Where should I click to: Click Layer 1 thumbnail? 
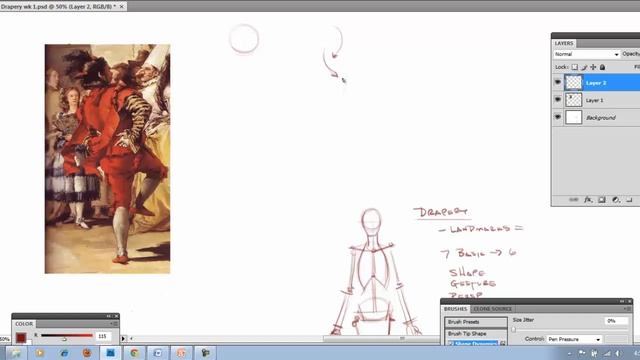click(x=573, y=100)
